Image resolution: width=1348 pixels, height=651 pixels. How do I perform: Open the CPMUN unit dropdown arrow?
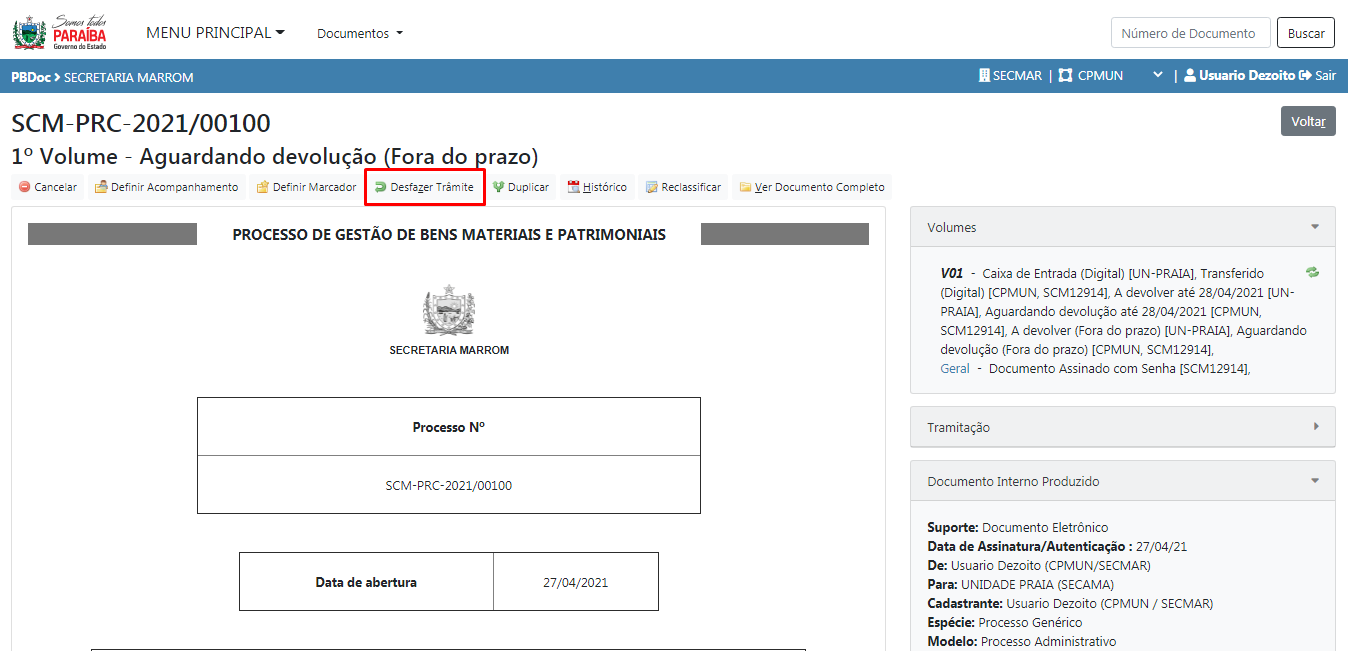(1158, 76)
